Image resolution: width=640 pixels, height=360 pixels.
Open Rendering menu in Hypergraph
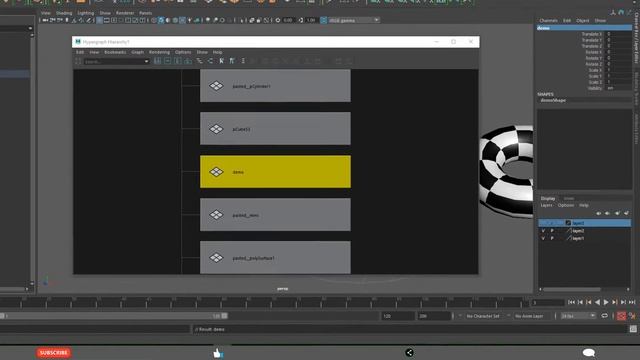click(159, 52)
